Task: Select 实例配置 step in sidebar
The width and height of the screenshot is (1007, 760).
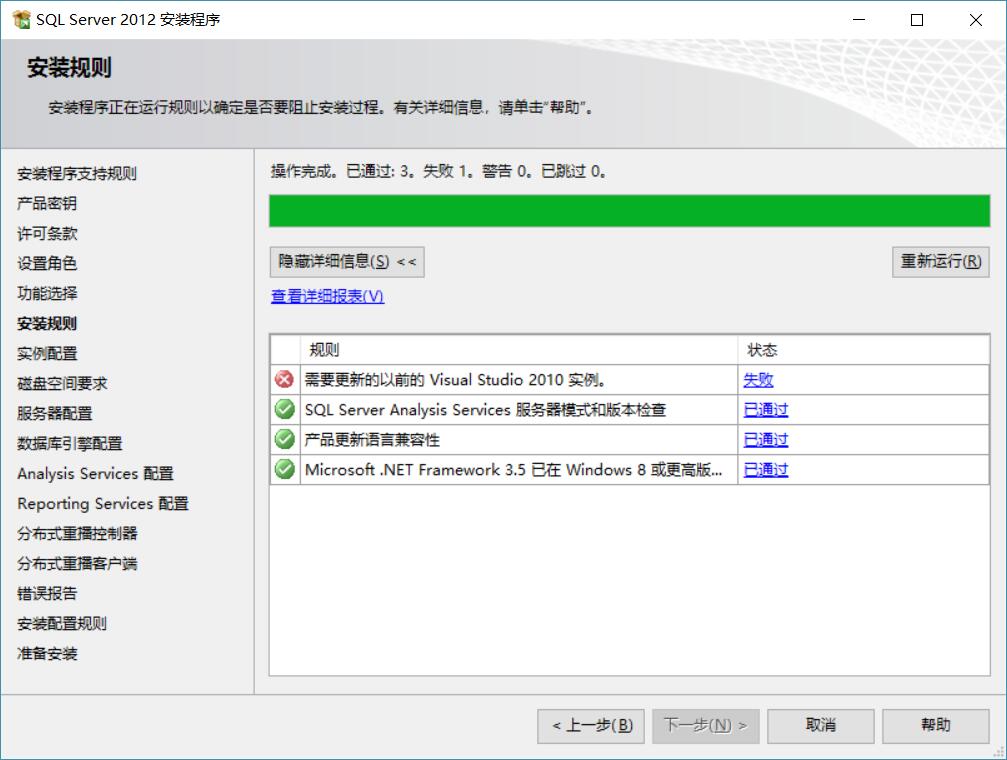Action: tap(47, 354)
